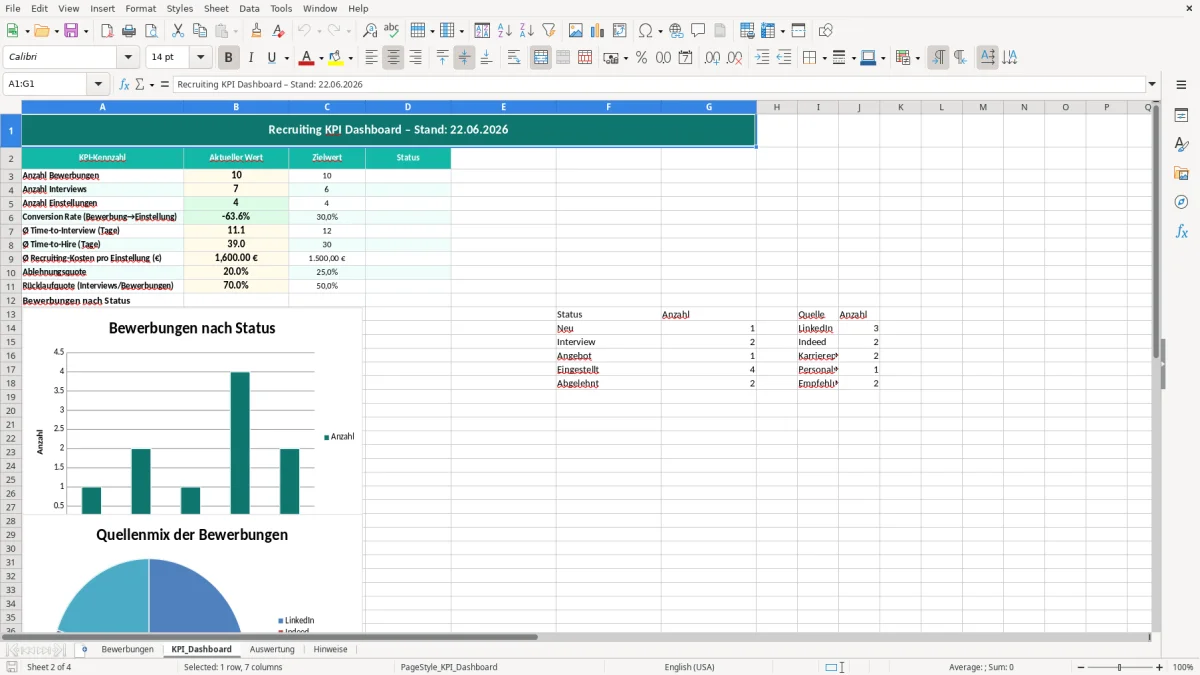Screen dimensions: 1200x675
Task: Open the Function Wizard icon
Action: 124,85
